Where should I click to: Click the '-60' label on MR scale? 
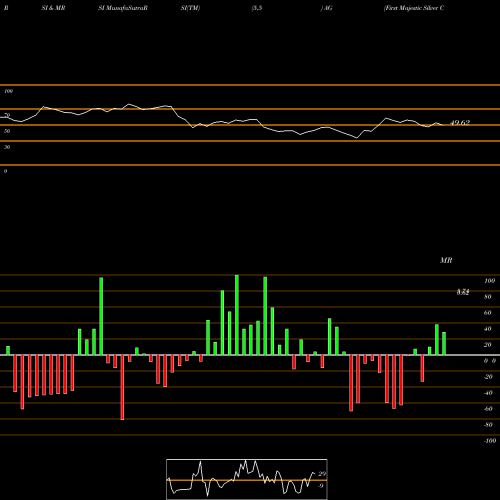488,409
